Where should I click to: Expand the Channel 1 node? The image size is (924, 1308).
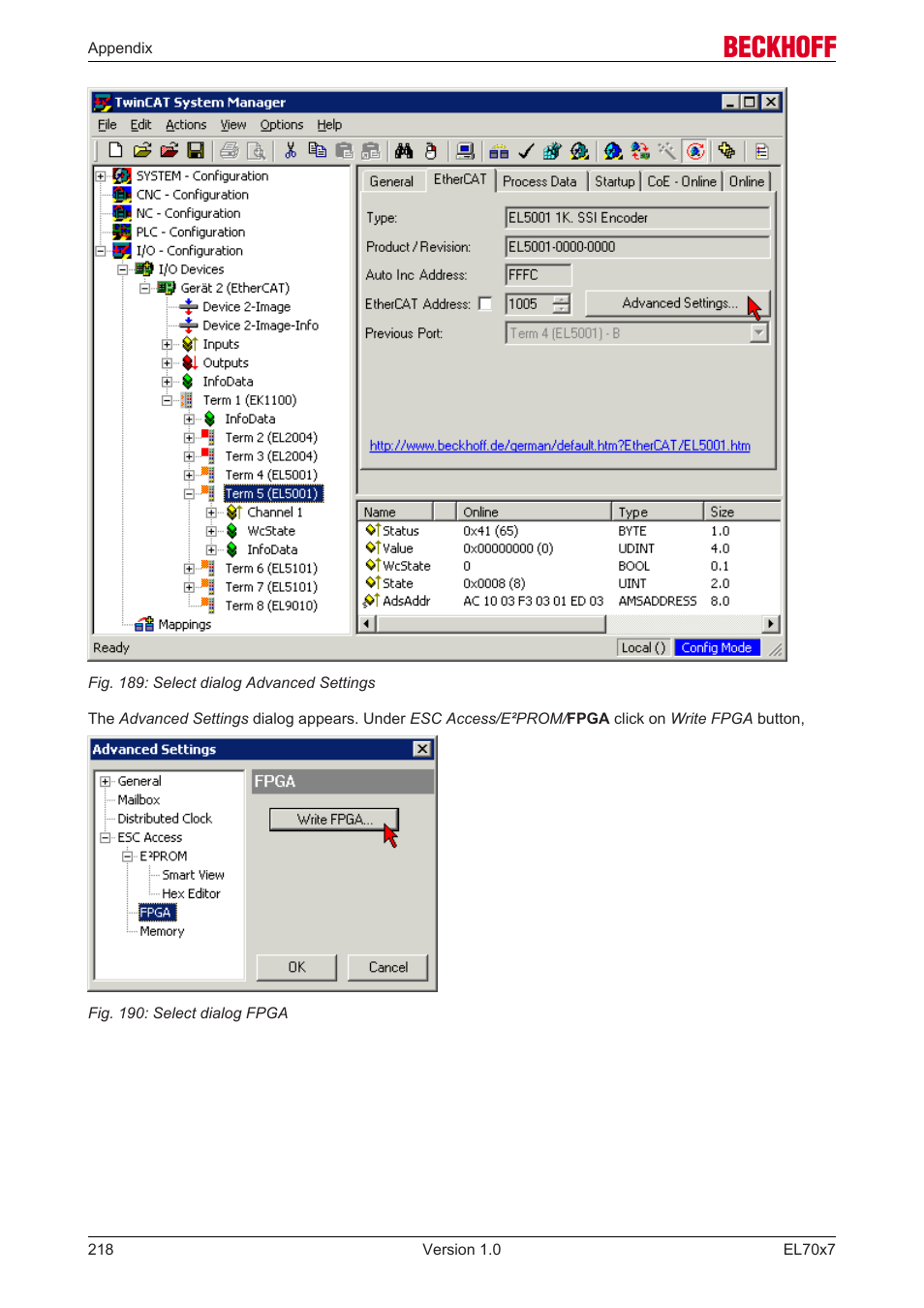(211, 513)
